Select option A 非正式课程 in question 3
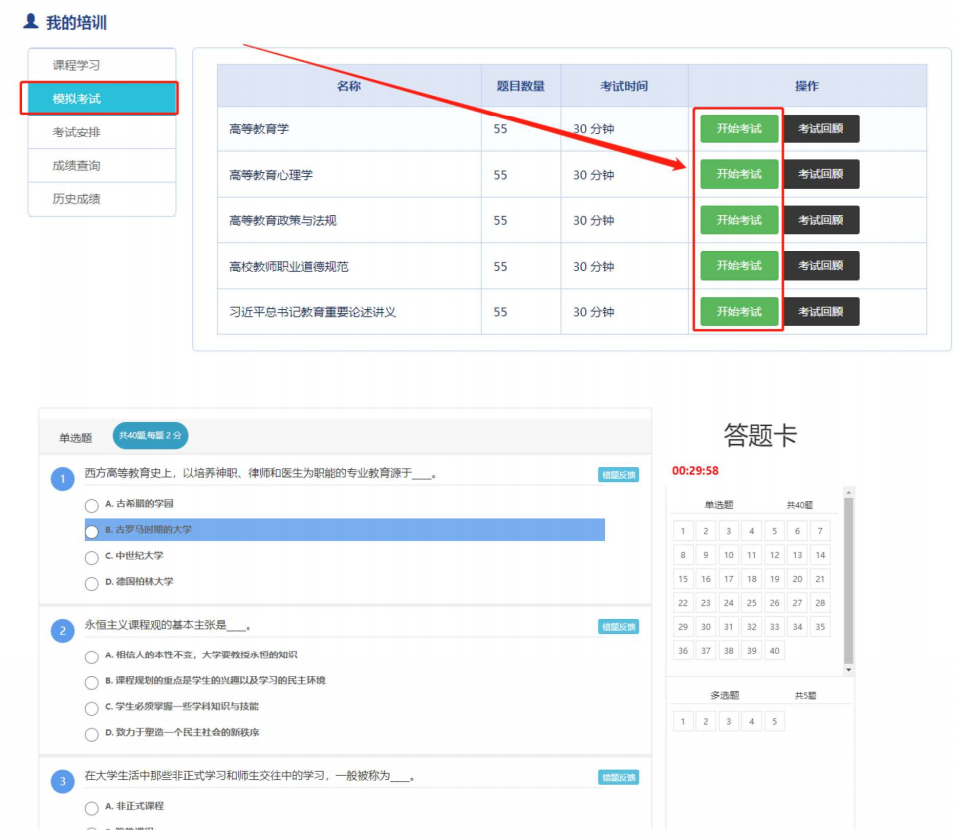 [92, 807]
